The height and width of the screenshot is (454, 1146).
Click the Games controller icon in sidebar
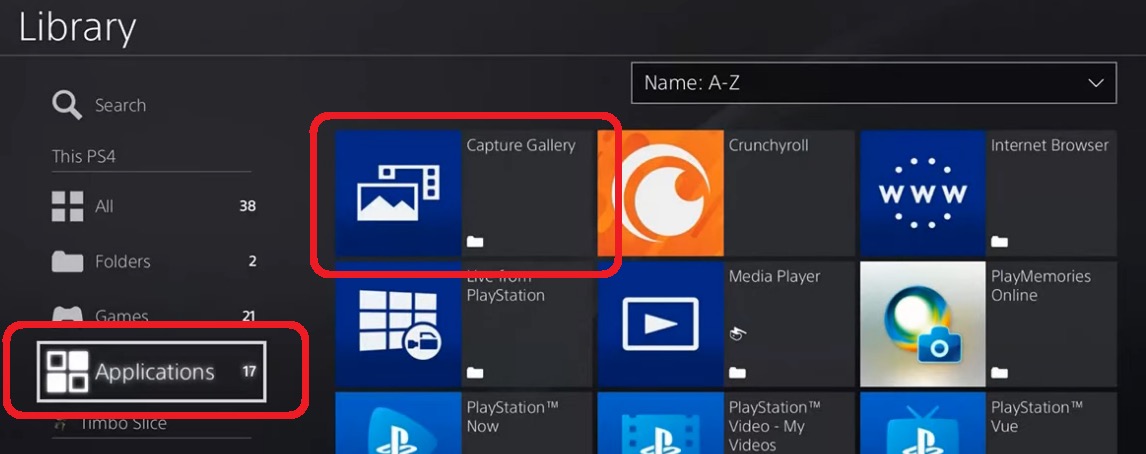pos(67,314)
